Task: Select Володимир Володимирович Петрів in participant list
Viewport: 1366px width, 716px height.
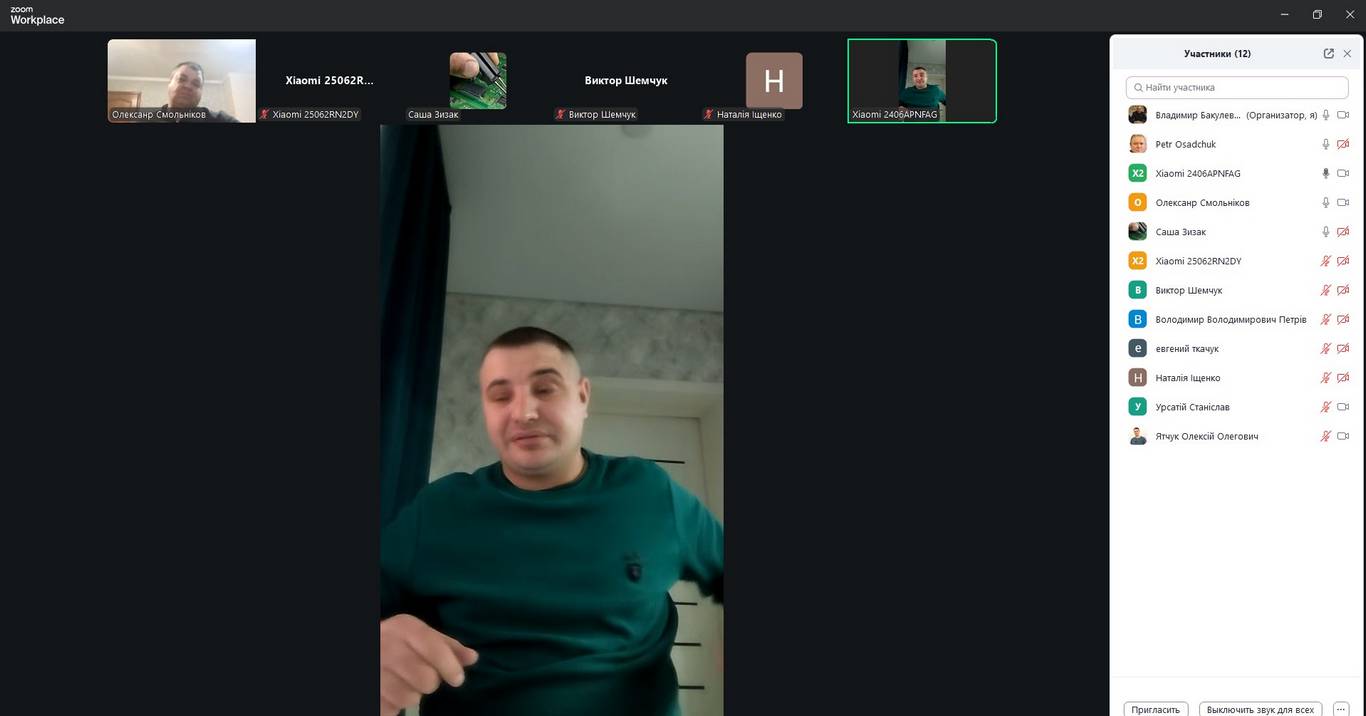Action: [x=1230, y=320]
